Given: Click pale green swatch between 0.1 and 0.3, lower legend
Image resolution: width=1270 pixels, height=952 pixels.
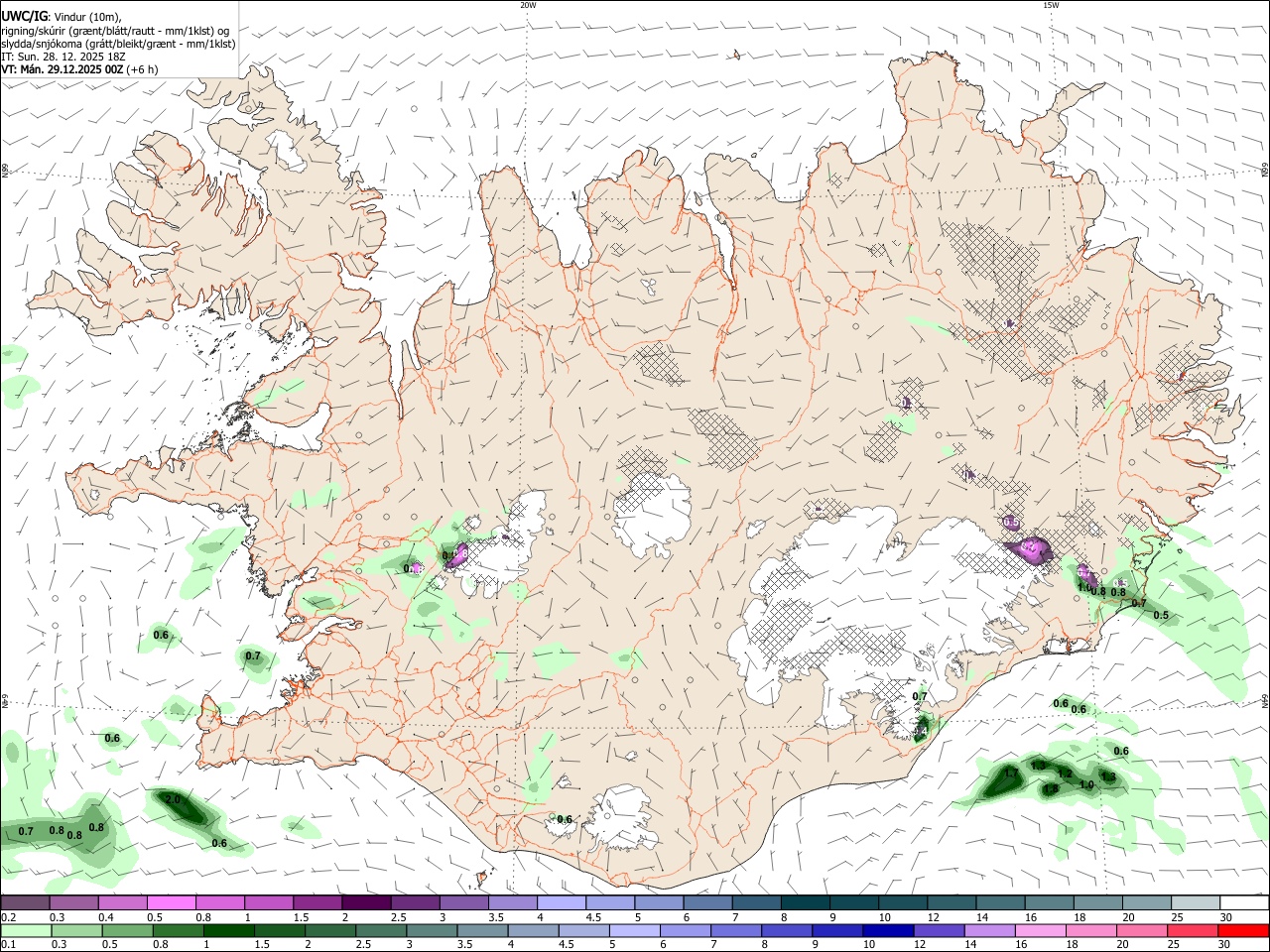Looking at the screenshot, I should click(x=25, y=931).
